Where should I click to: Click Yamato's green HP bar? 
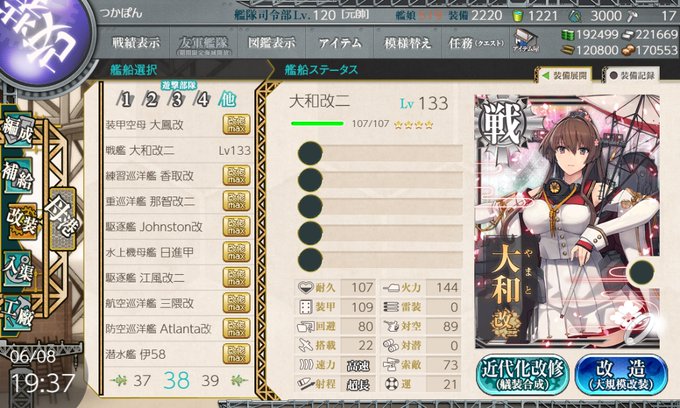(x=317, y=124)
